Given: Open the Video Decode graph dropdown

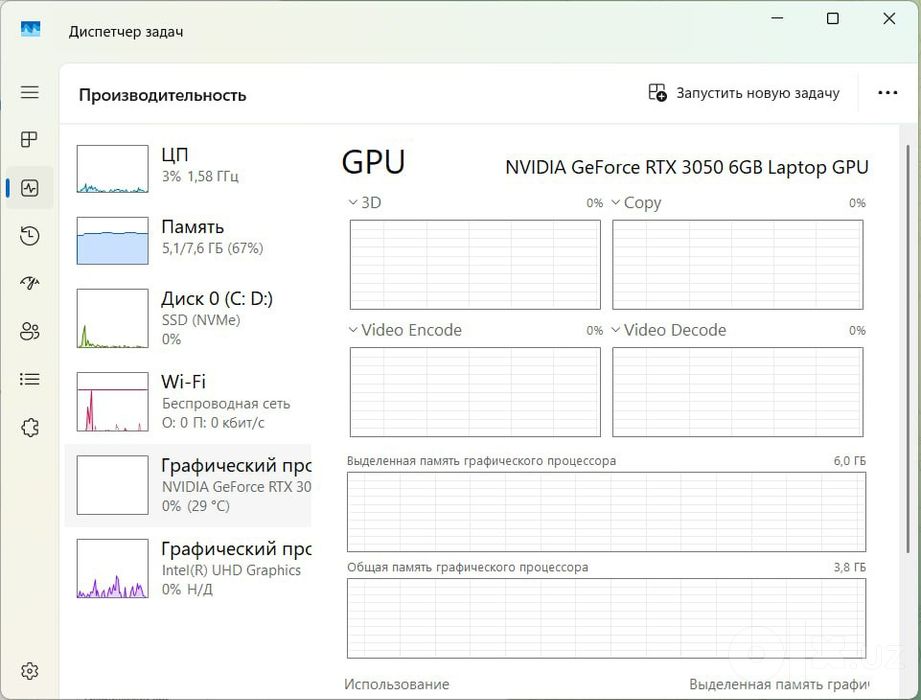Looking at the screenshot, I should [x=668, y=330].
